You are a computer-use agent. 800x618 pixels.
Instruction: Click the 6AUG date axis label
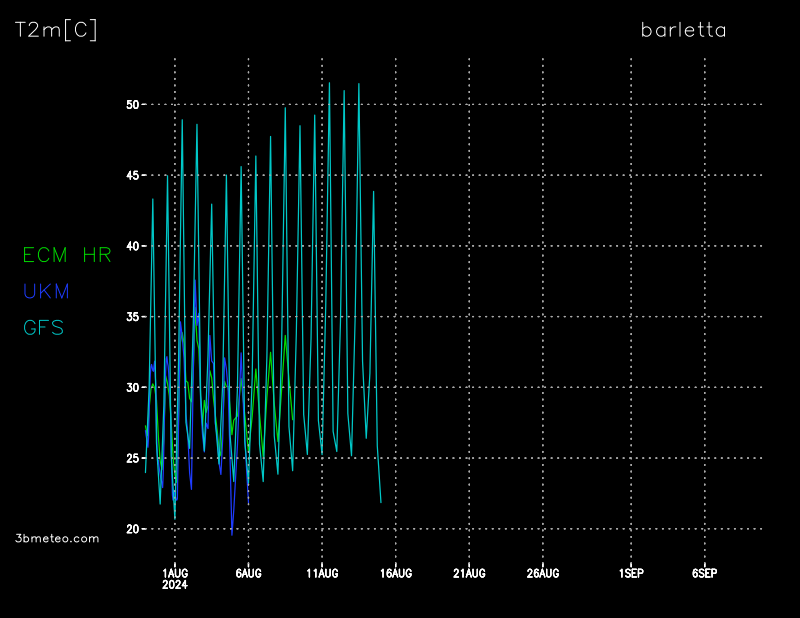(x=248, y=573)
